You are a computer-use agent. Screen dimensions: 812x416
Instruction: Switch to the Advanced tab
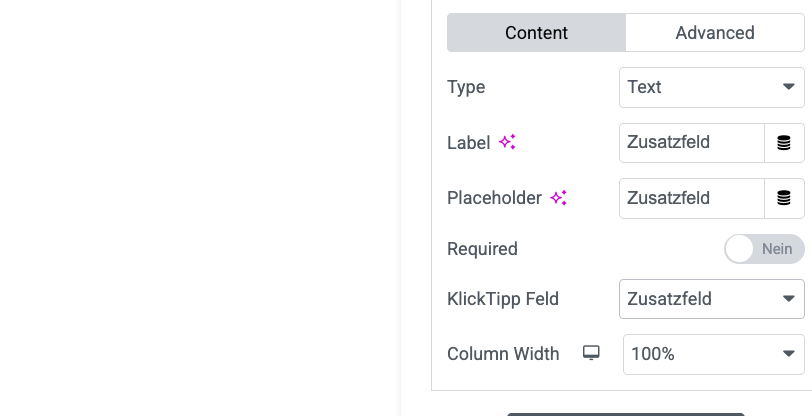click(x=714, y=33)
